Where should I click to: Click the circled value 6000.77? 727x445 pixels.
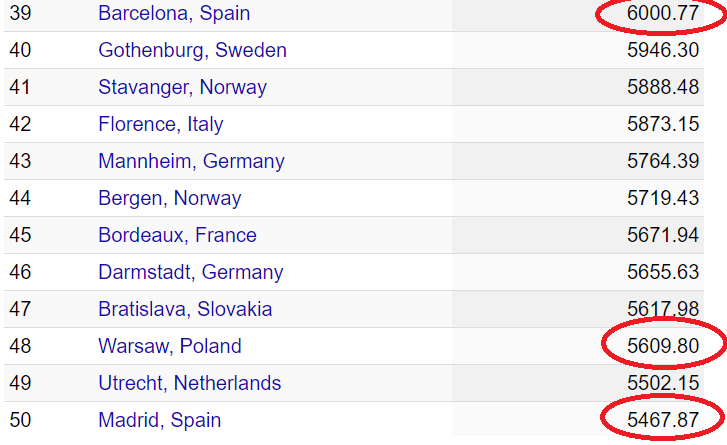[x=662, y=14]
